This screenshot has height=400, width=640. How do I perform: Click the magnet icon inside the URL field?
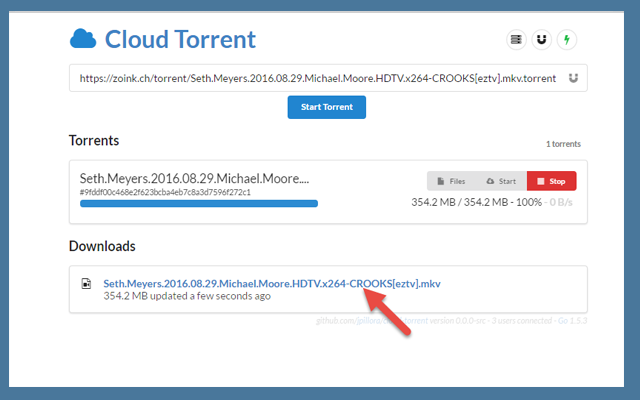click(x=573, y=78)
